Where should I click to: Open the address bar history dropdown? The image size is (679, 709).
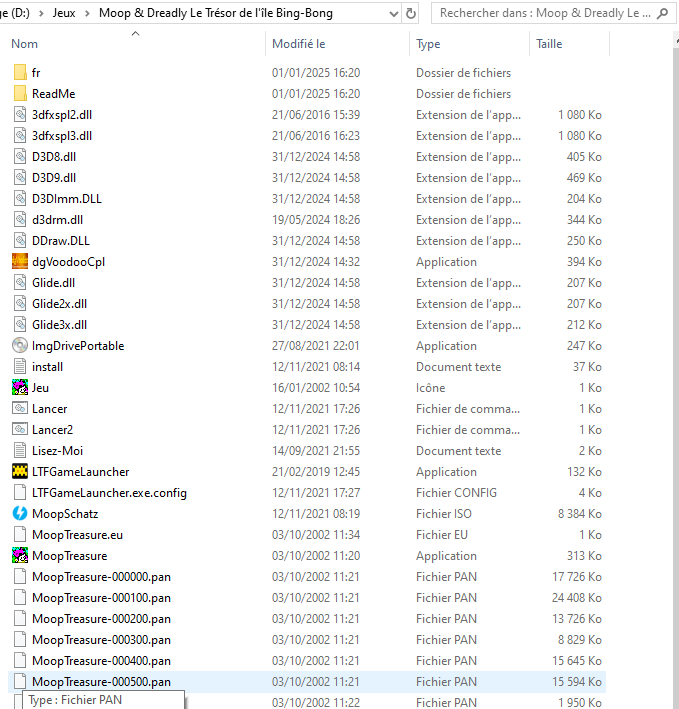(394, 14)
